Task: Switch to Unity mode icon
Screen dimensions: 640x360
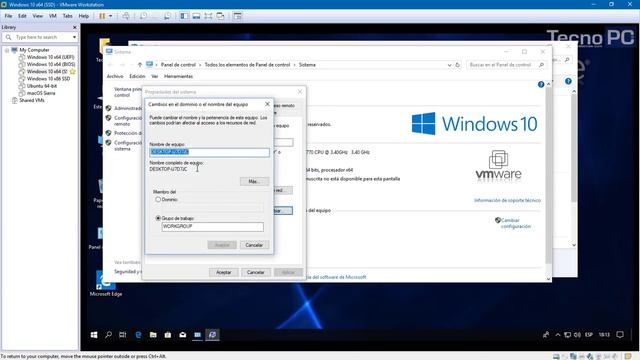Action: [220, 16]
